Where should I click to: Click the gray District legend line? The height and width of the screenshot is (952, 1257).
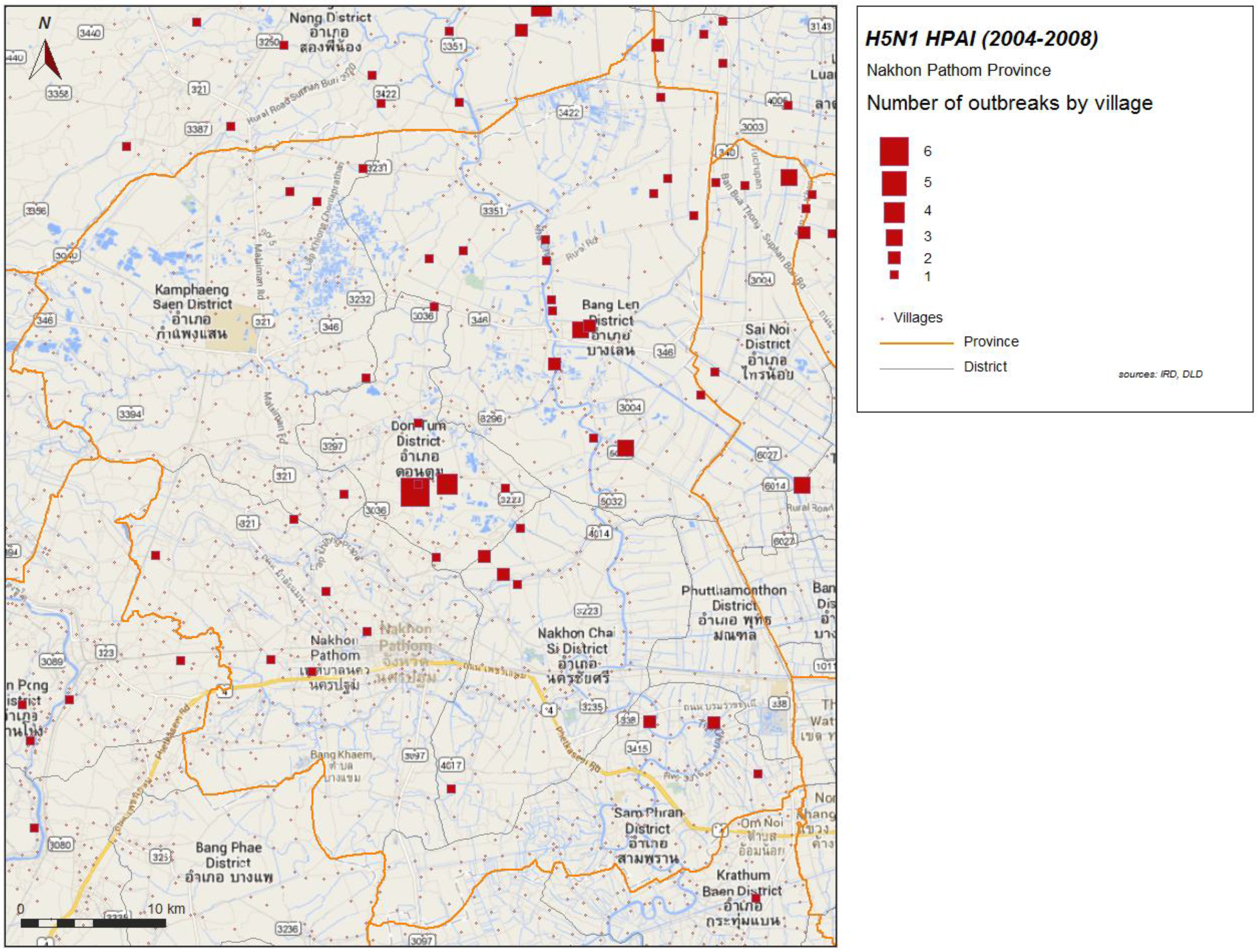pos(916,369)
